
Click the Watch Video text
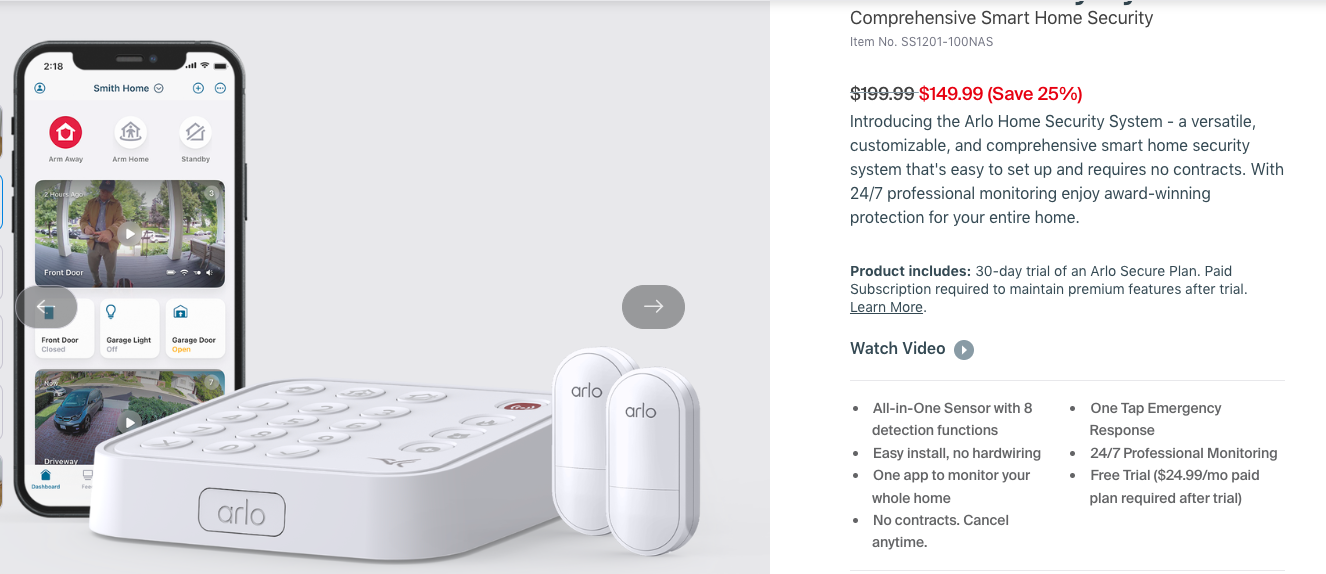pyautogui.click(x=897, y=349)
